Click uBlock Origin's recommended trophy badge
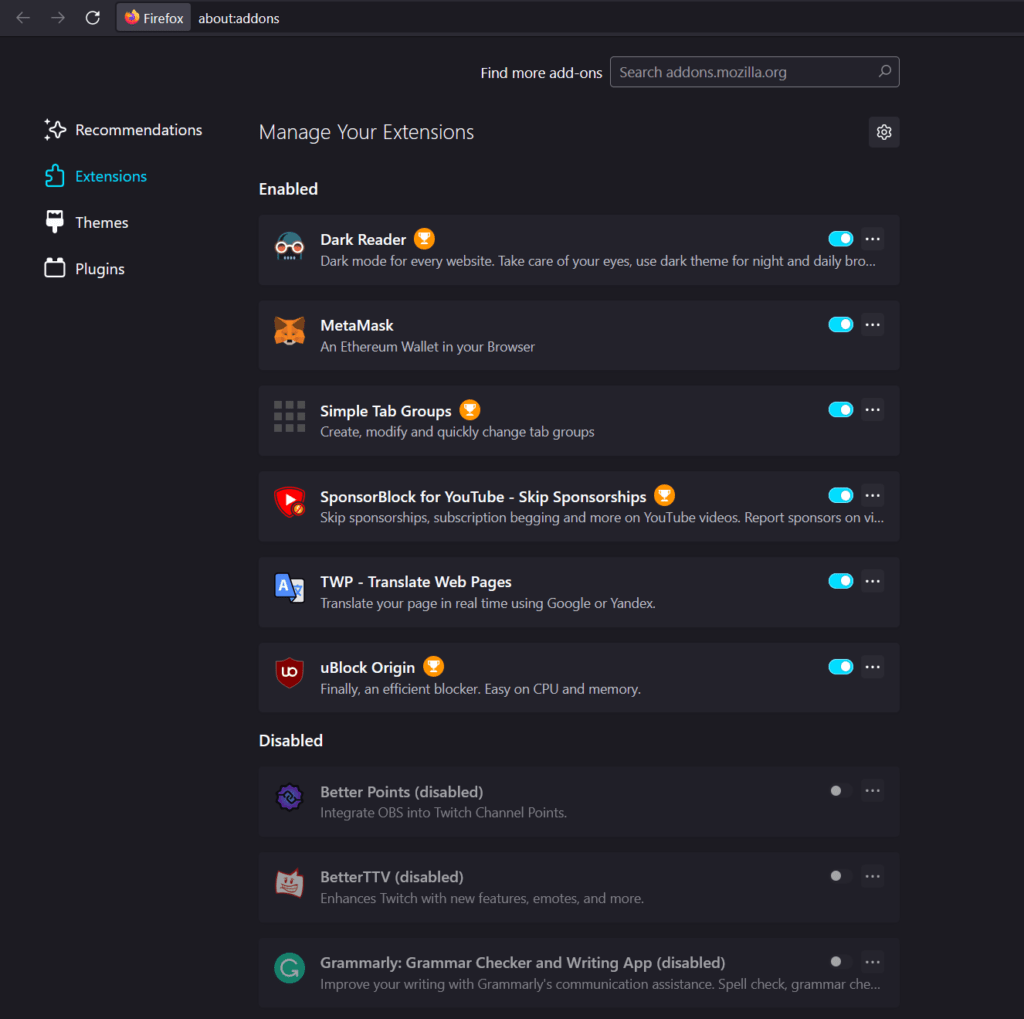Image resolution: width=1024 pixels, height=1019 pixels. point(434,667)
